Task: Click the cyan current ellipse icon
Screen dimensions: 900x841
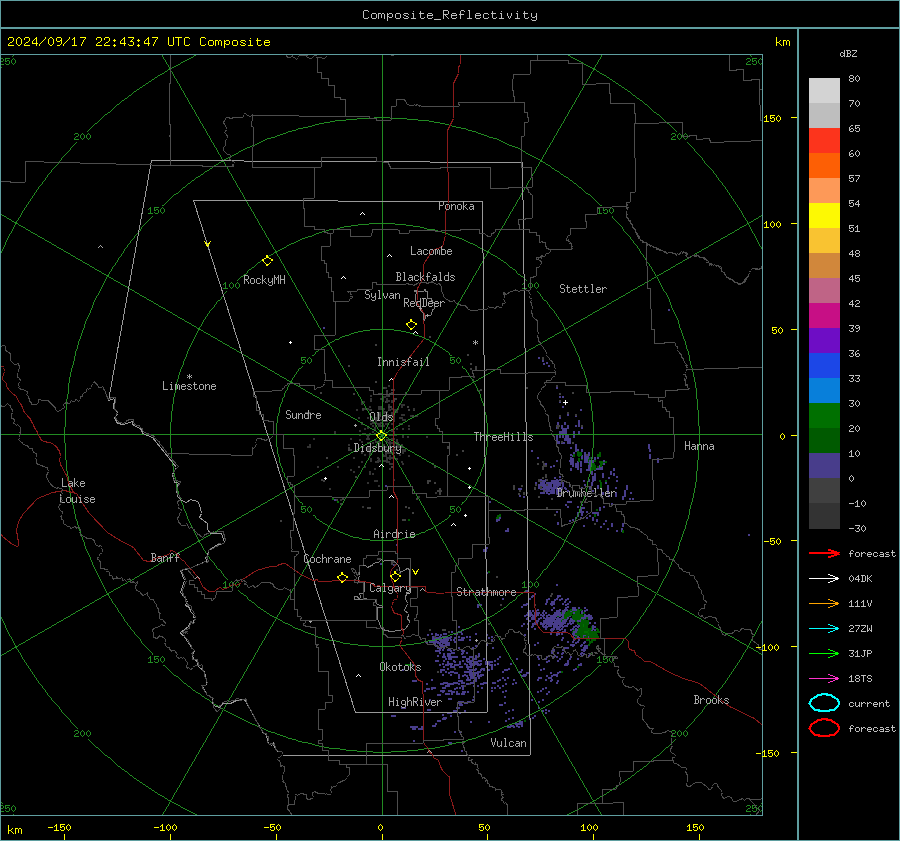Action: click(x=824, y=703)
